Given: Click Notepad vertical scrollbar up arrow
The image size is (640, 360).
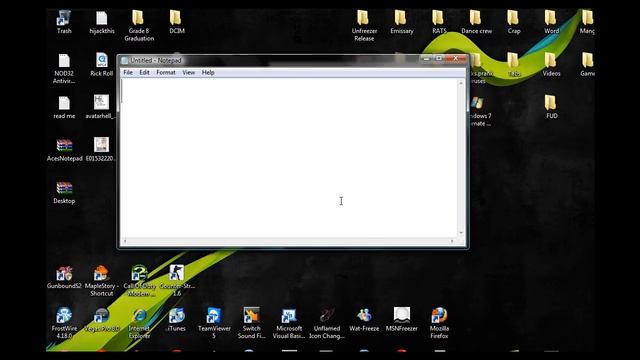Looking at the screenshot, I should point(461,83).
